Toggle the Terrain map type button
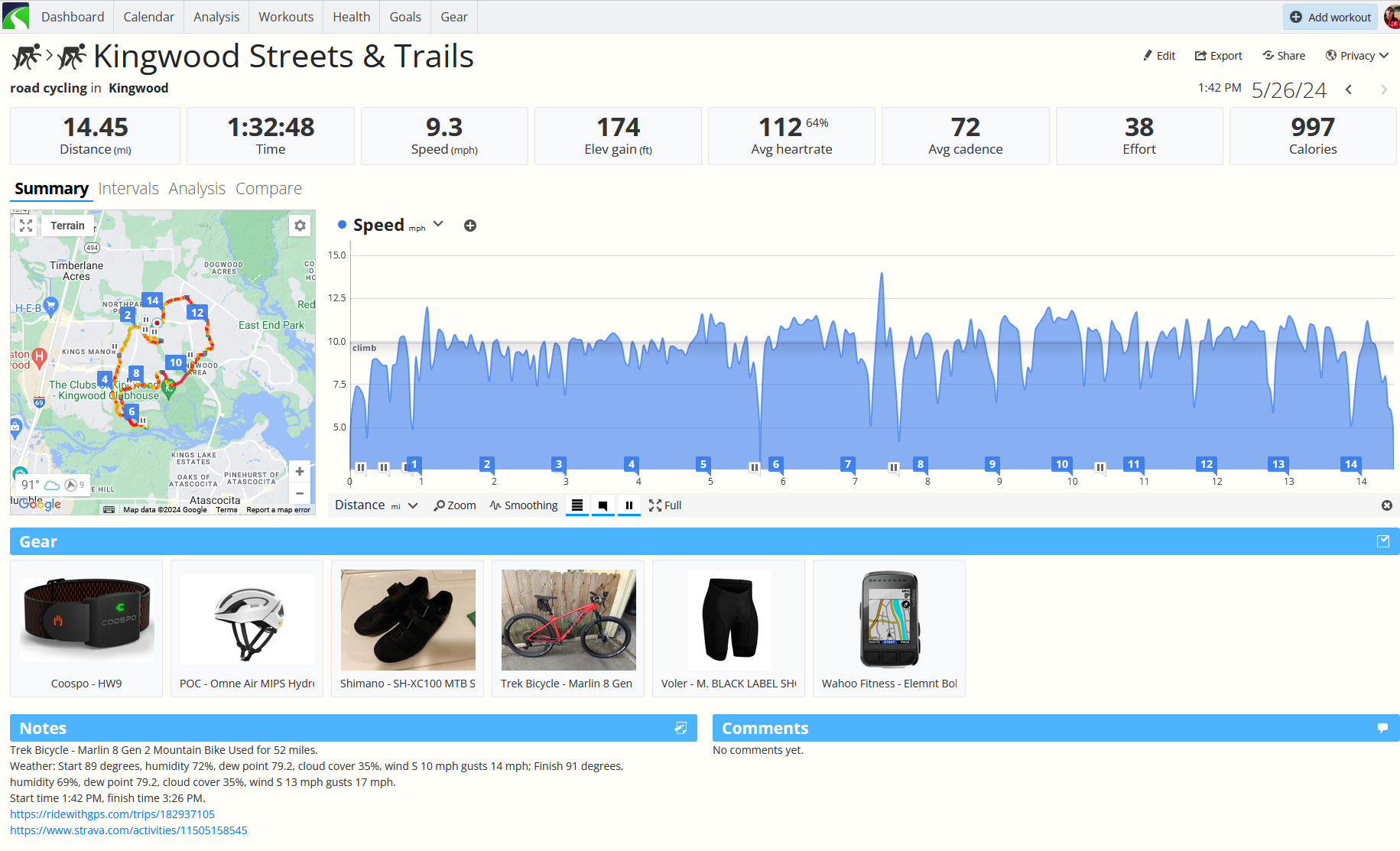 [x=67, y=226]
